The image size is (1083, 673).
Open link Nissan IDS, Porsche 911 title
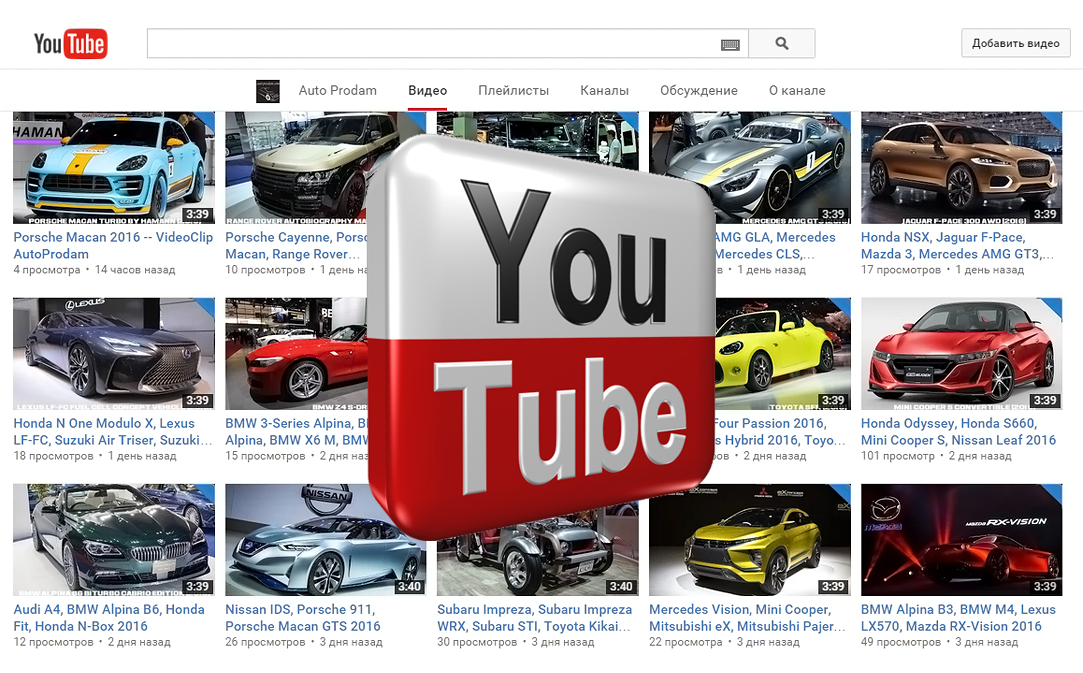(303, 617)
